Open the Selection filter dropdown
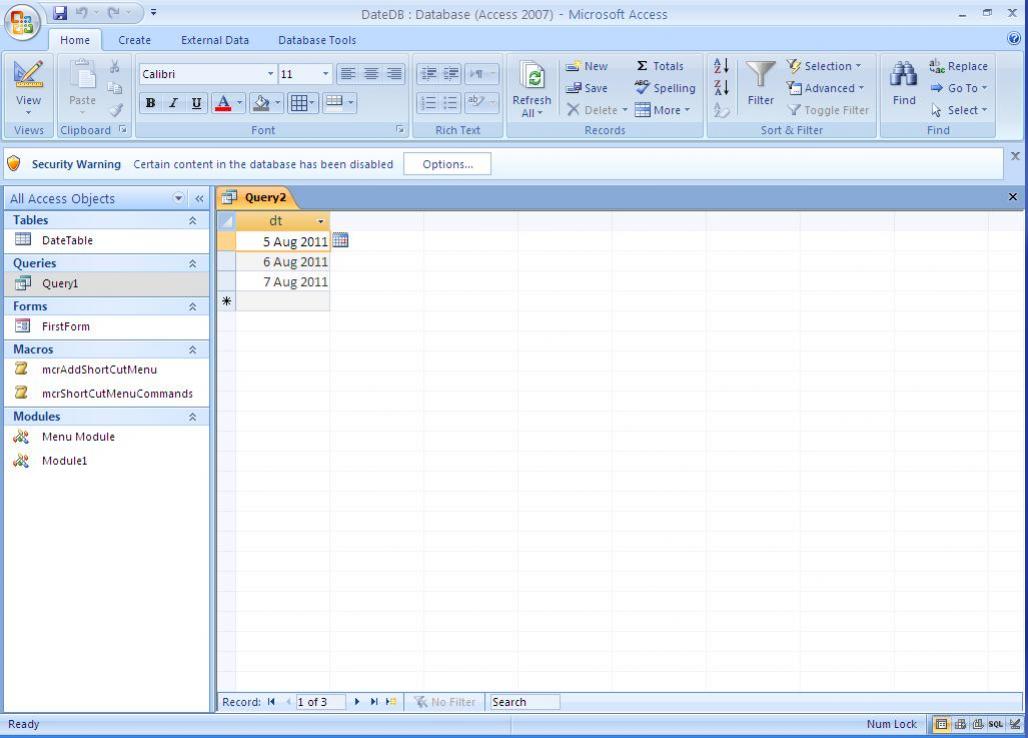 click(824, 66)
